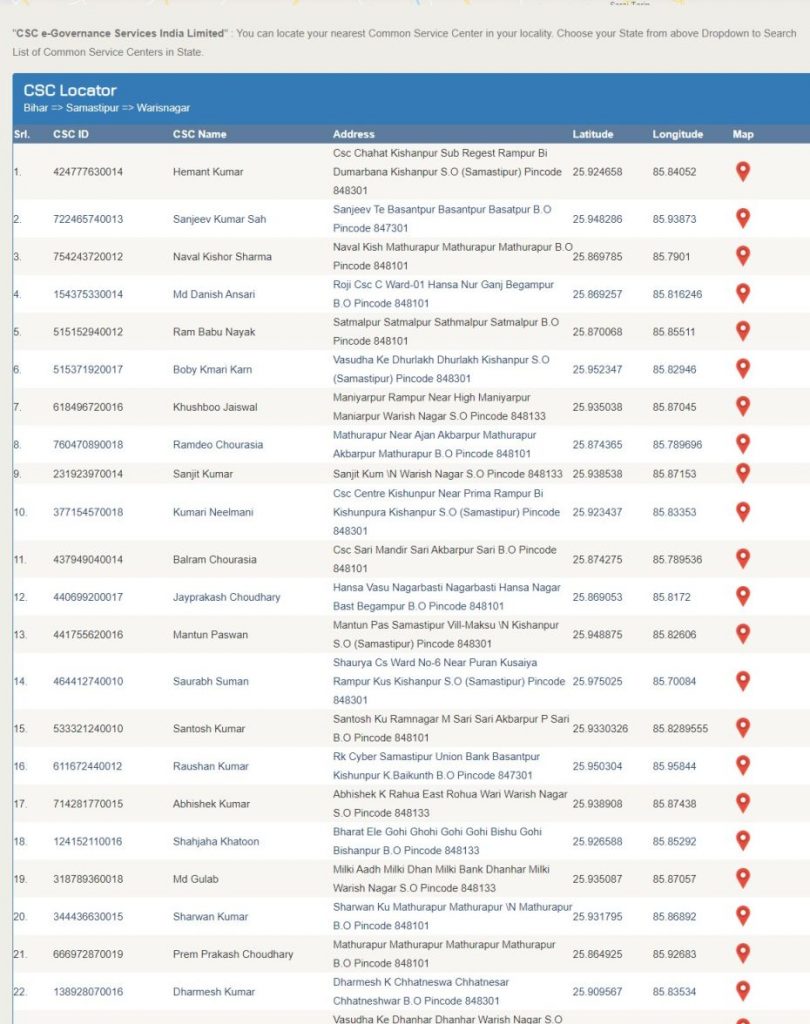Show map location for Raushan Kumar
This screenshot has height=1024, width=810.
pyautogui.click(x=743, y=765)
